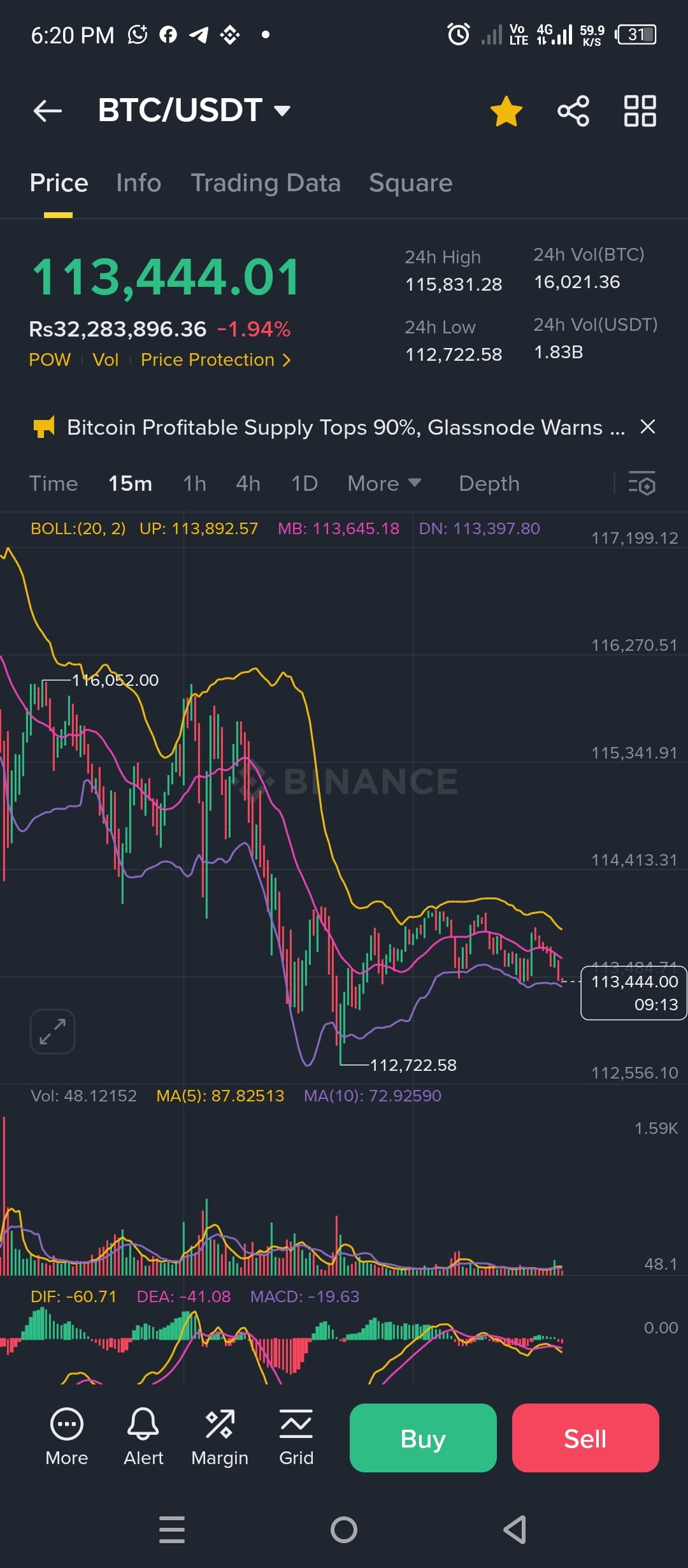
Task: Tap the MA(5): 87.82513 volume label
Action: tap(220, 1096)
